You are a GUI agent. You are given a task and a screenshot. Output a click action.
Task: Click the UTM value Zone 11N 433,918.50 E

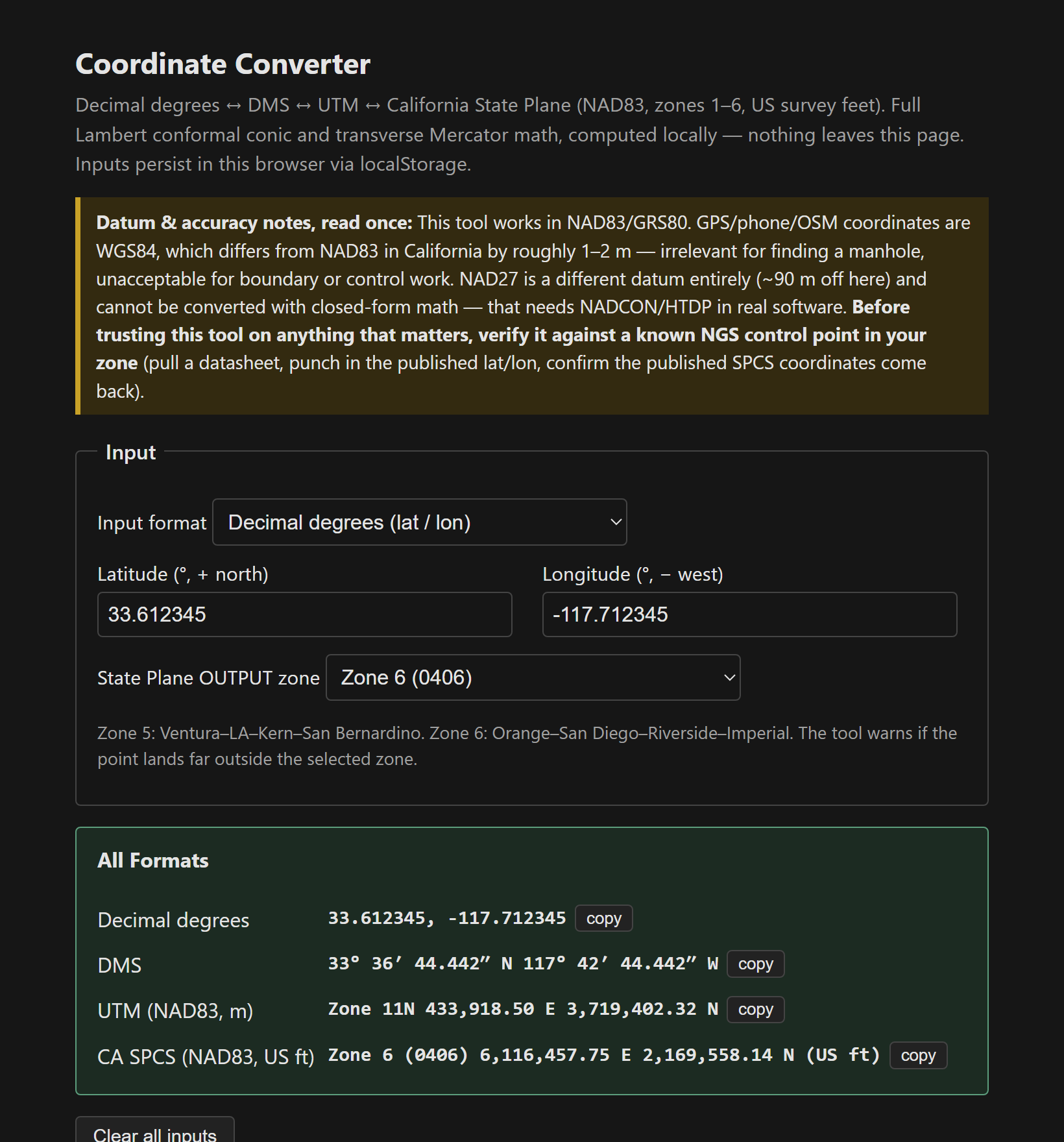click(x=442, y=1009)
